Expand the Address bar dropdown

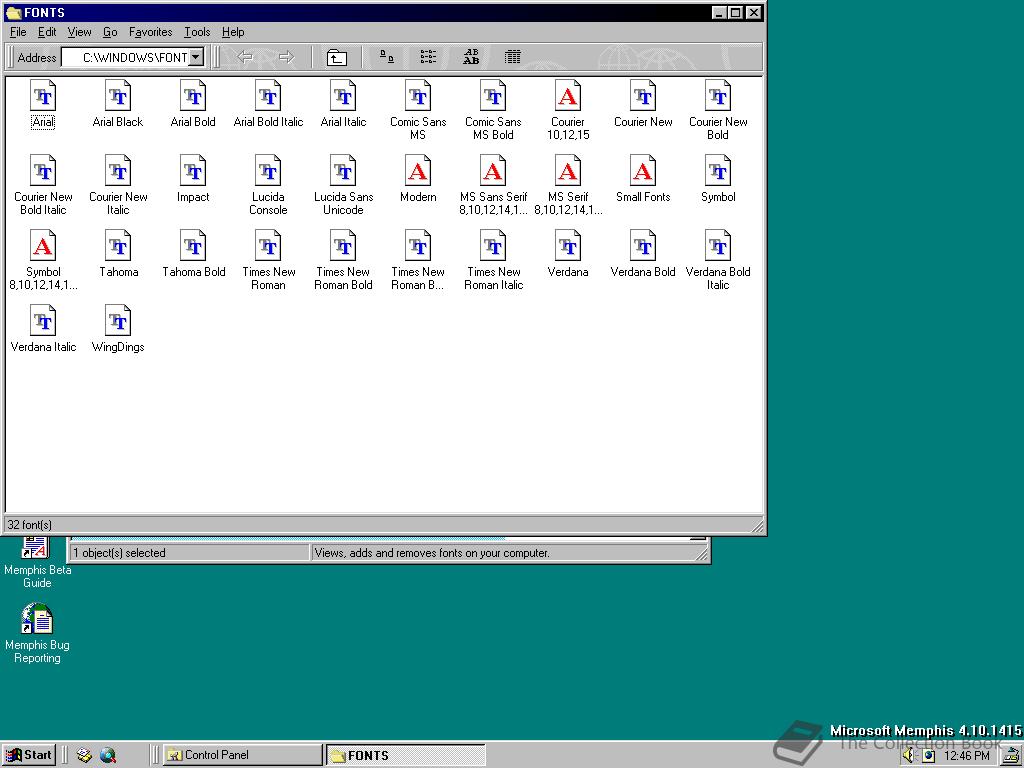pos(196,57)
